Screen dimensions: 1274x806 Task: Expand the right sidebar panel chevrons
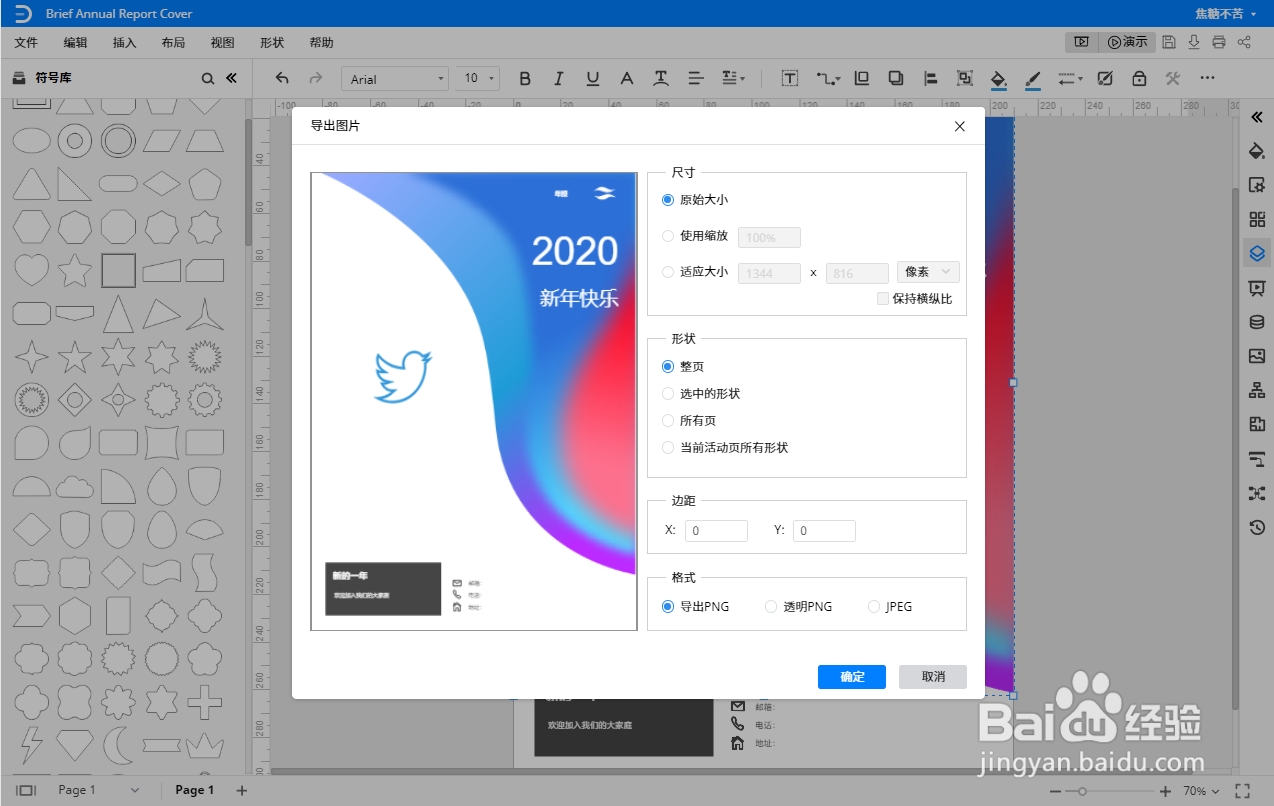click(x=1257, y=117)
